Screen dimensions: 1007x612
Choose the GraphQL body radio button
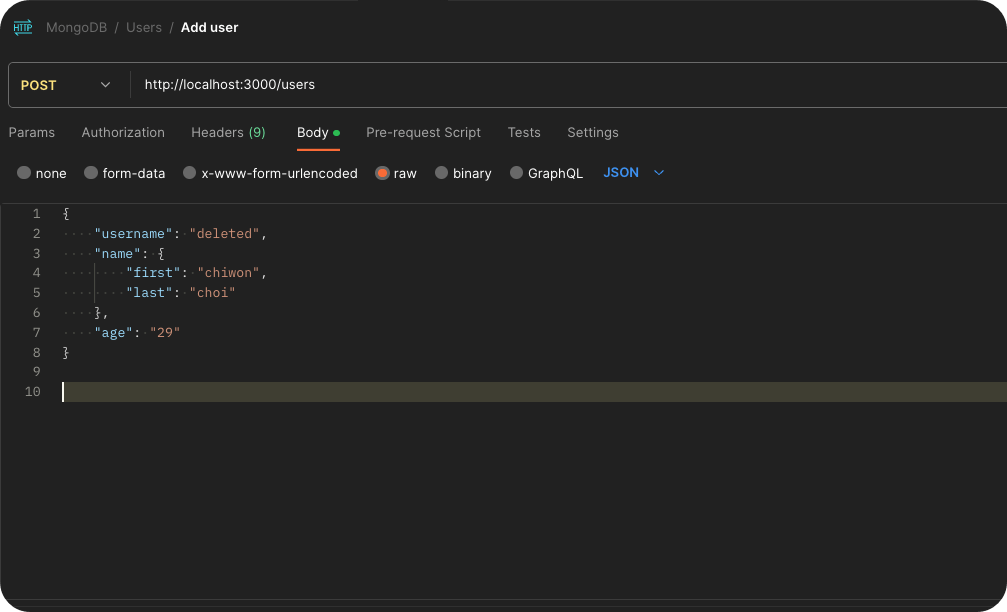[x=516, y=173]
